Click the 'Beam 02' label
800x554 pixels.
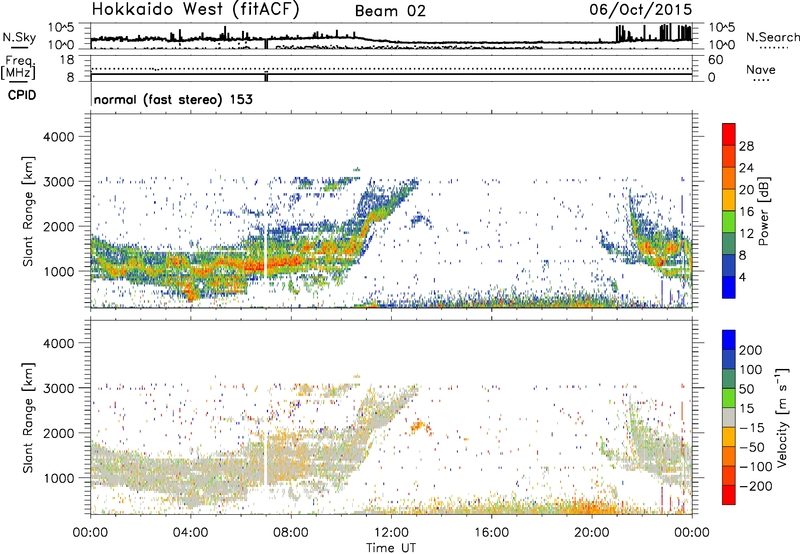point(390,11)
